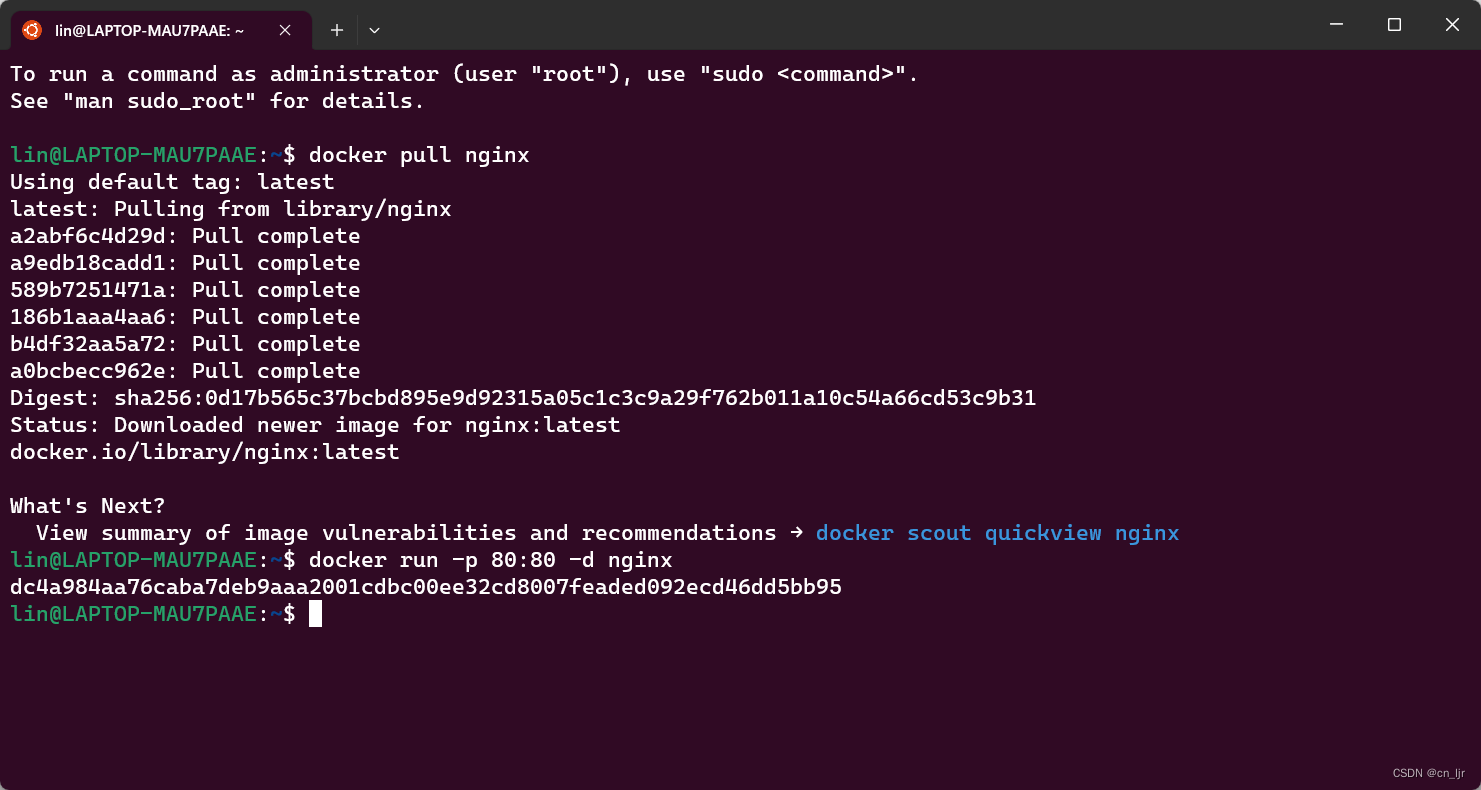Click the docker run -p 80:80 command line

click(x=490, y=560)
